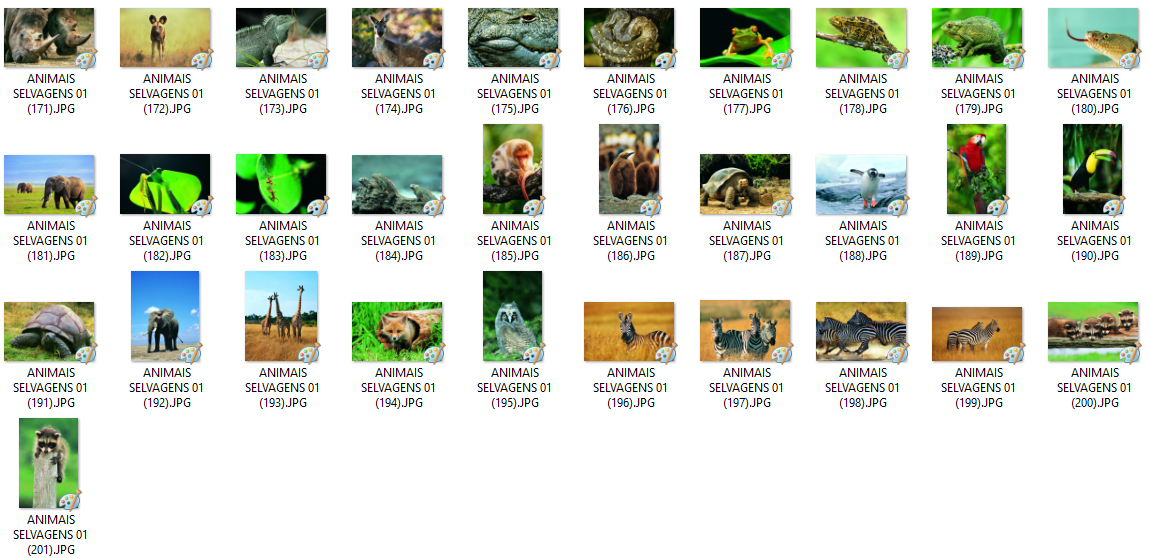
Task: Click the giraffes photo (193).JPG
Action: tap(281, 316)
